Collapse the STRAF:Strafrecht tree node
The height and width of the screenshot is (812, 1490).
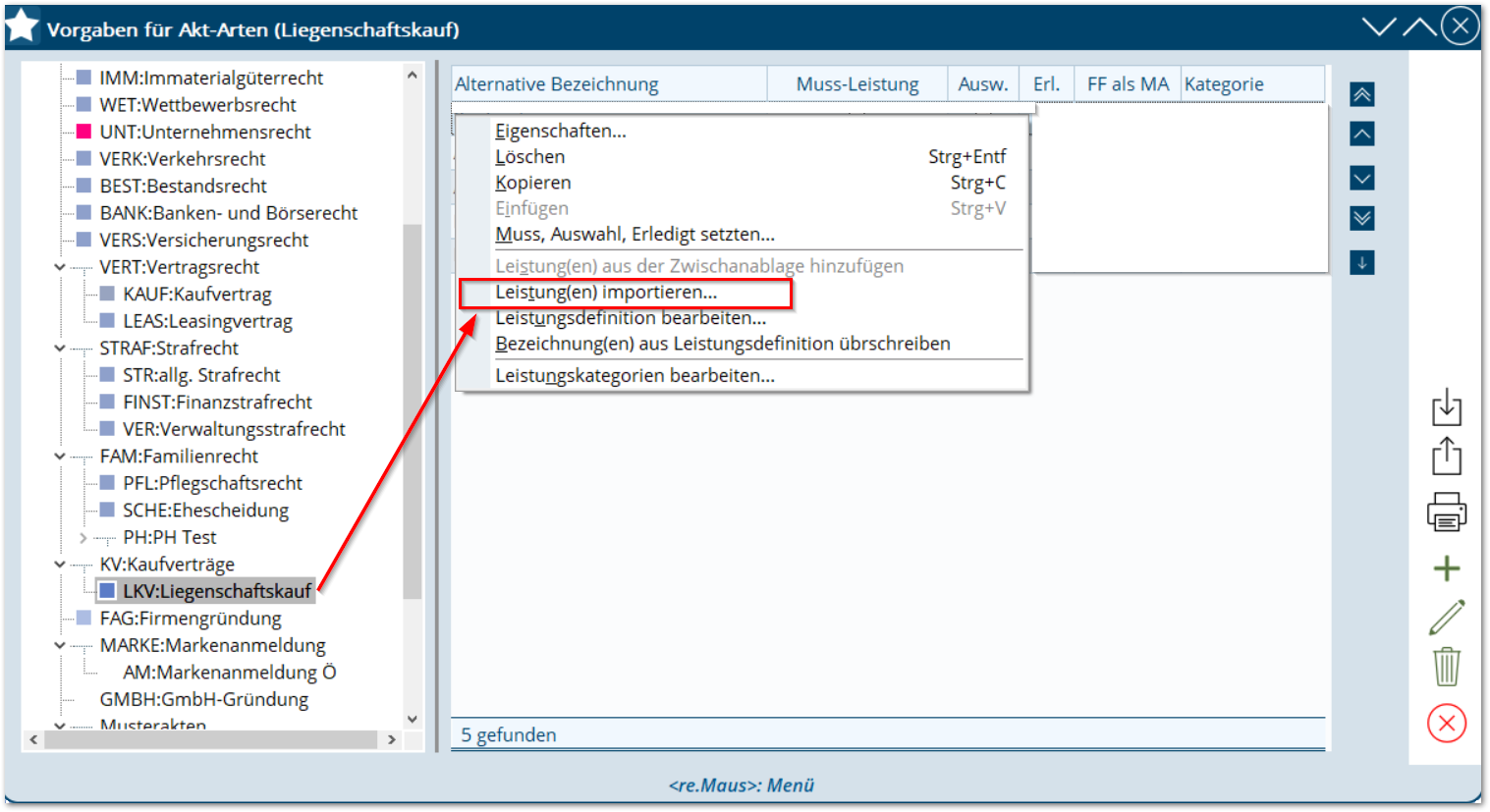[x=60, y=349]
